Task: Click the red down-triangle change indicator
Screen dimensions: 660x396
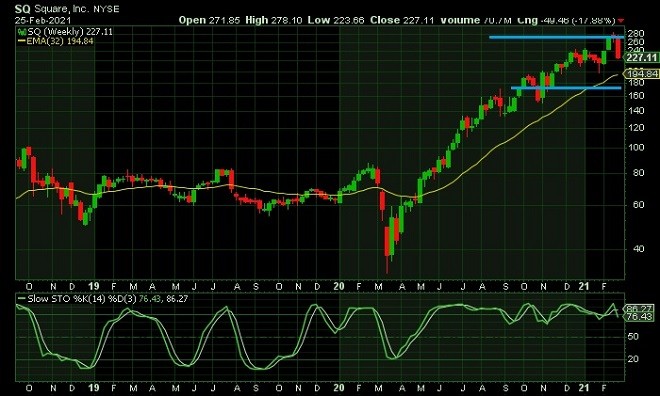Action: (621, 21)
